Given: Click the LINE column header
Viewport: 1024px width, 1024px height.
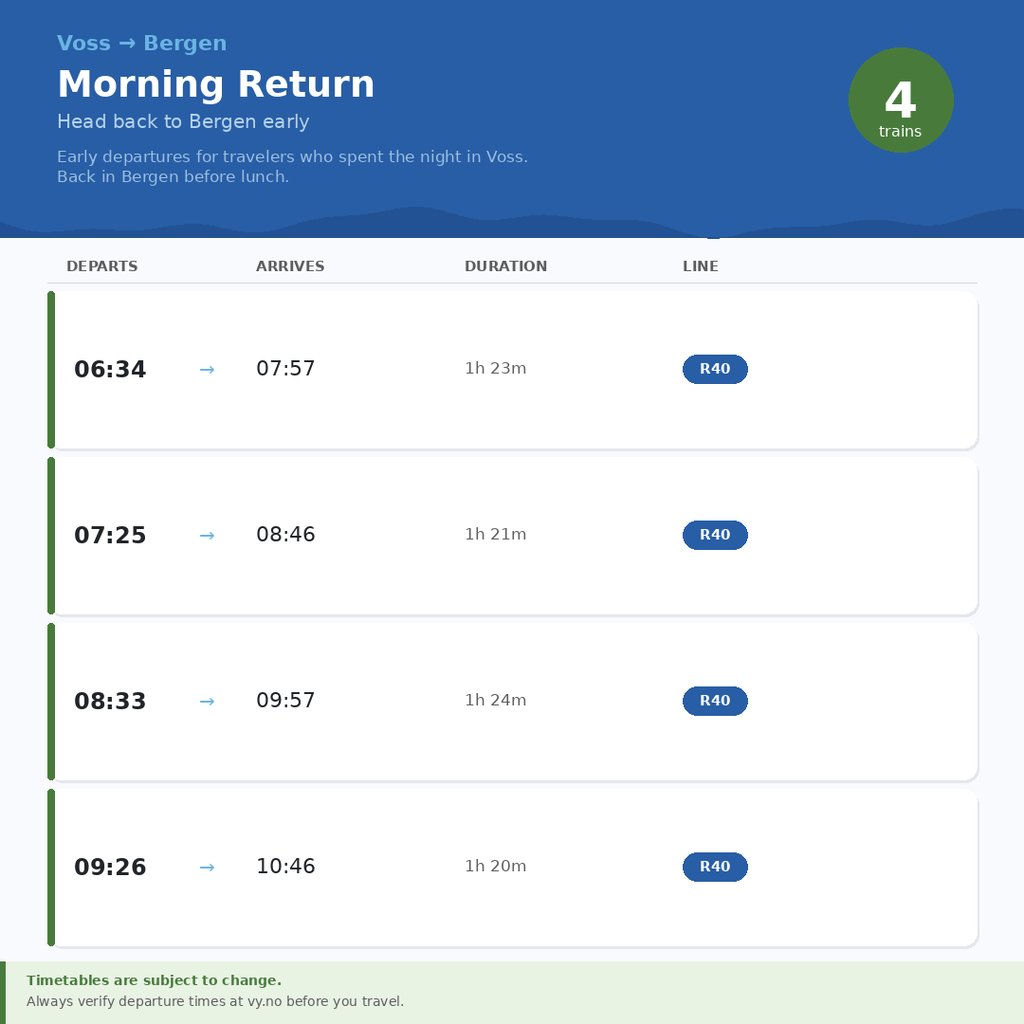Looking at the screenshot, I should coord(700,267).
